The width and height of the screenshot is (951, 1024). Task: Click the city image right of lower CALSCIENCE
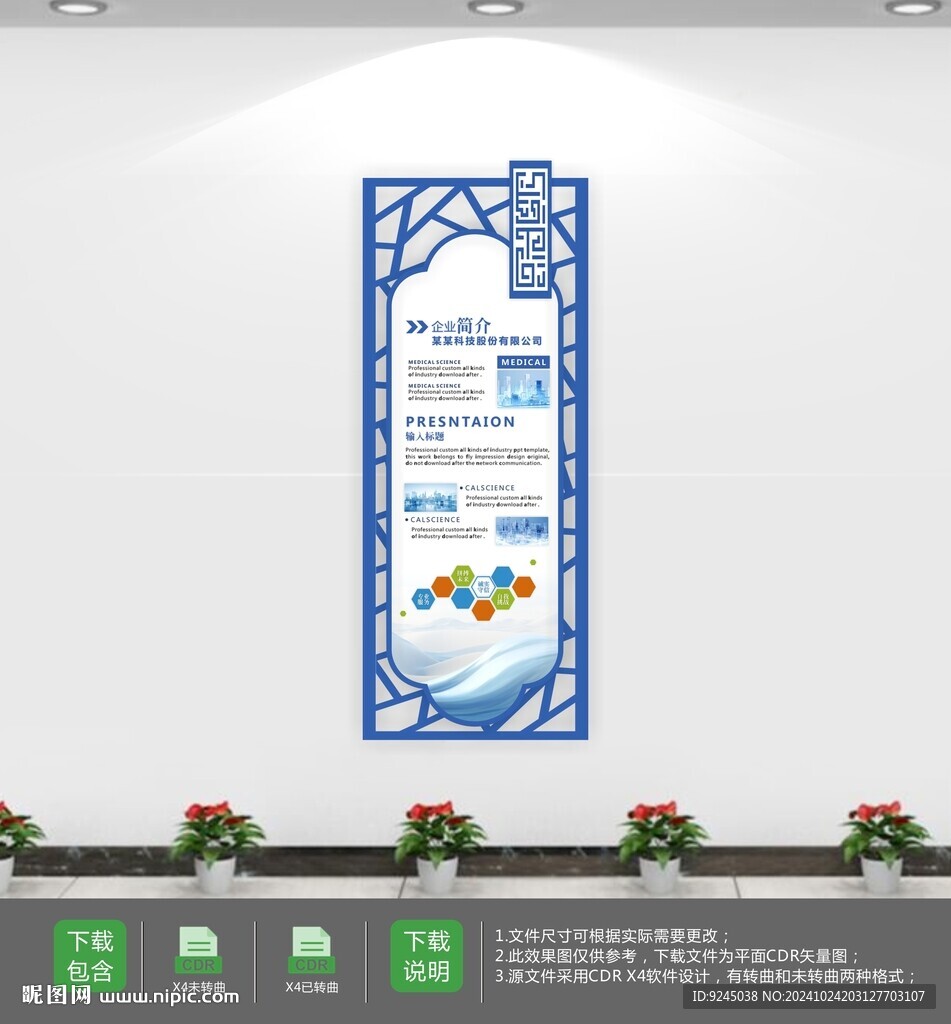coord(522,530)
